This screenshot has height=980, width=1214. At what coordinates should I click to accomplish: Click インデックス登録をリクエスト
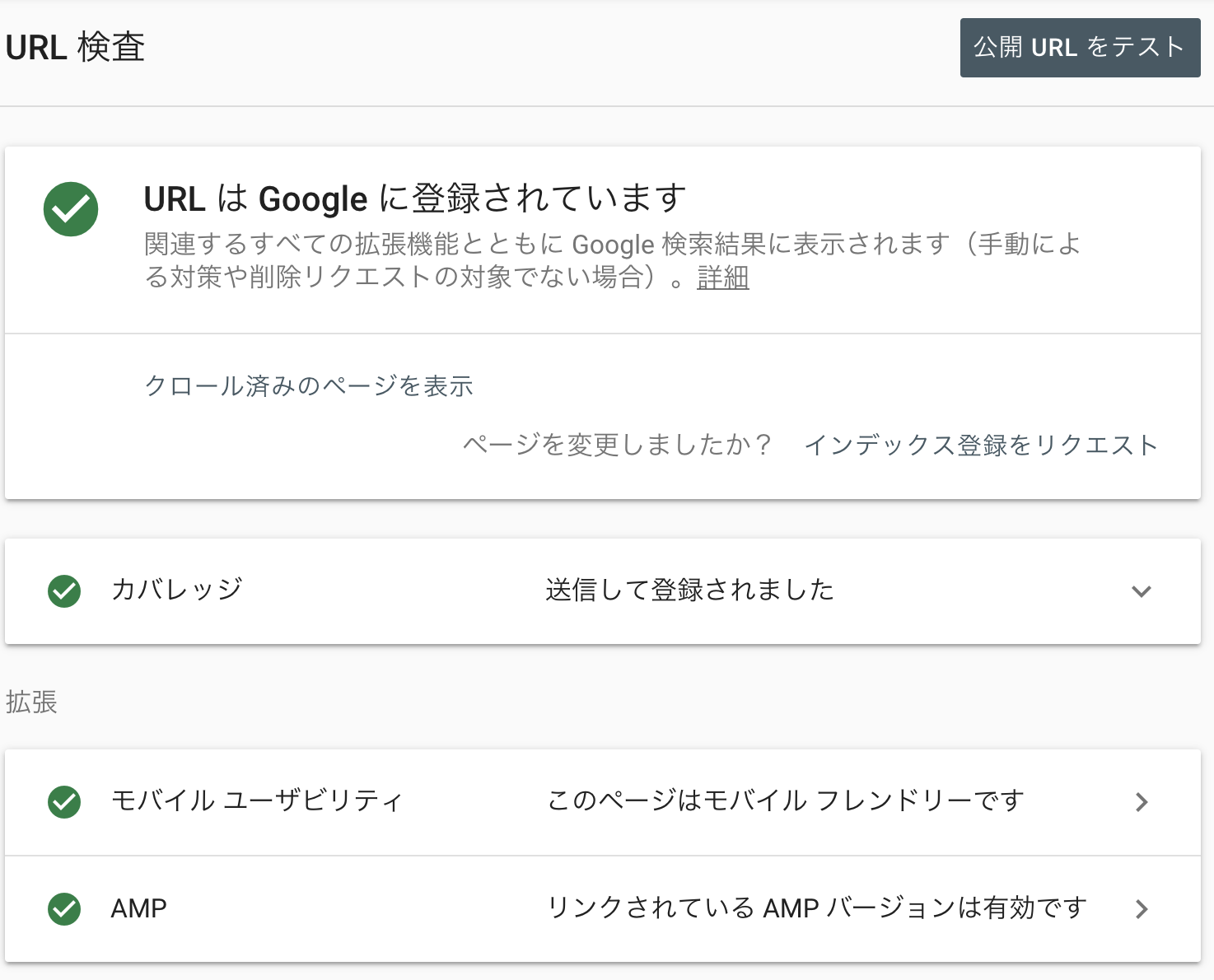pos(982,446)
